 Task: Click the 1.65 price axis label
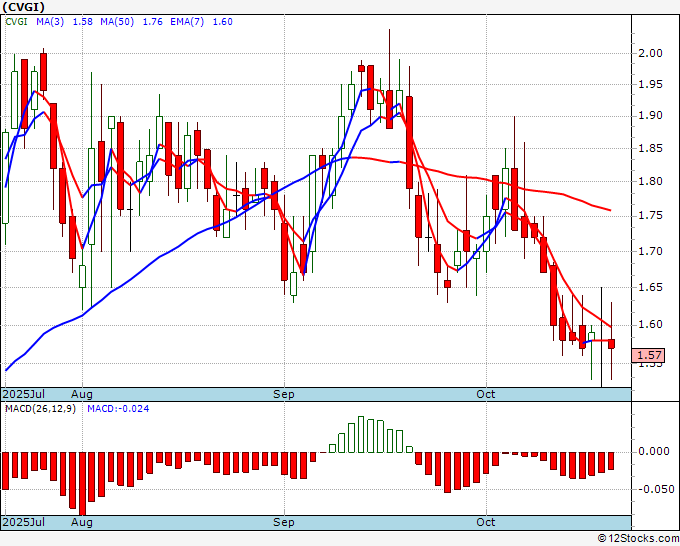coord(651,288)
